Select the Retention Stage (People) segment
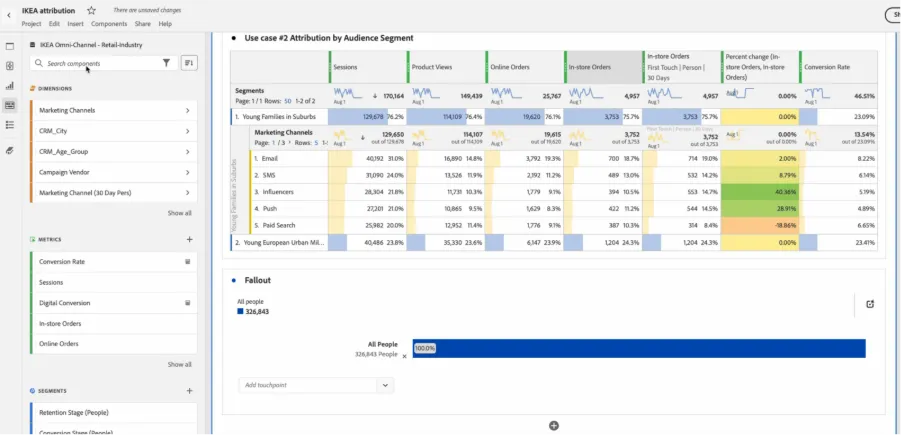The height and width of the screenshot is (435, 901). [114, 413]
